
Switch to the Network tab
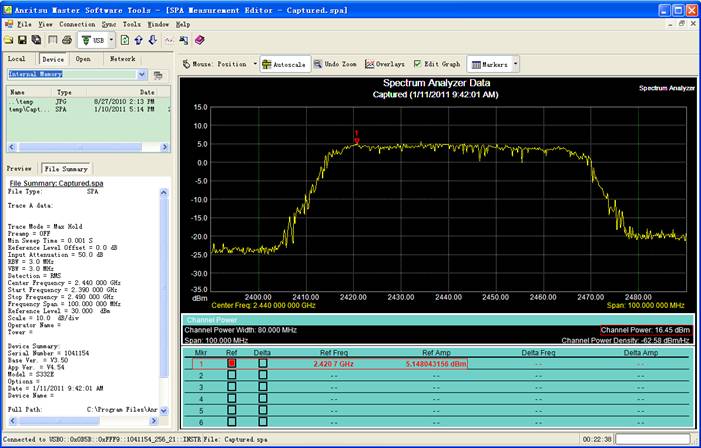click(122, 59)
